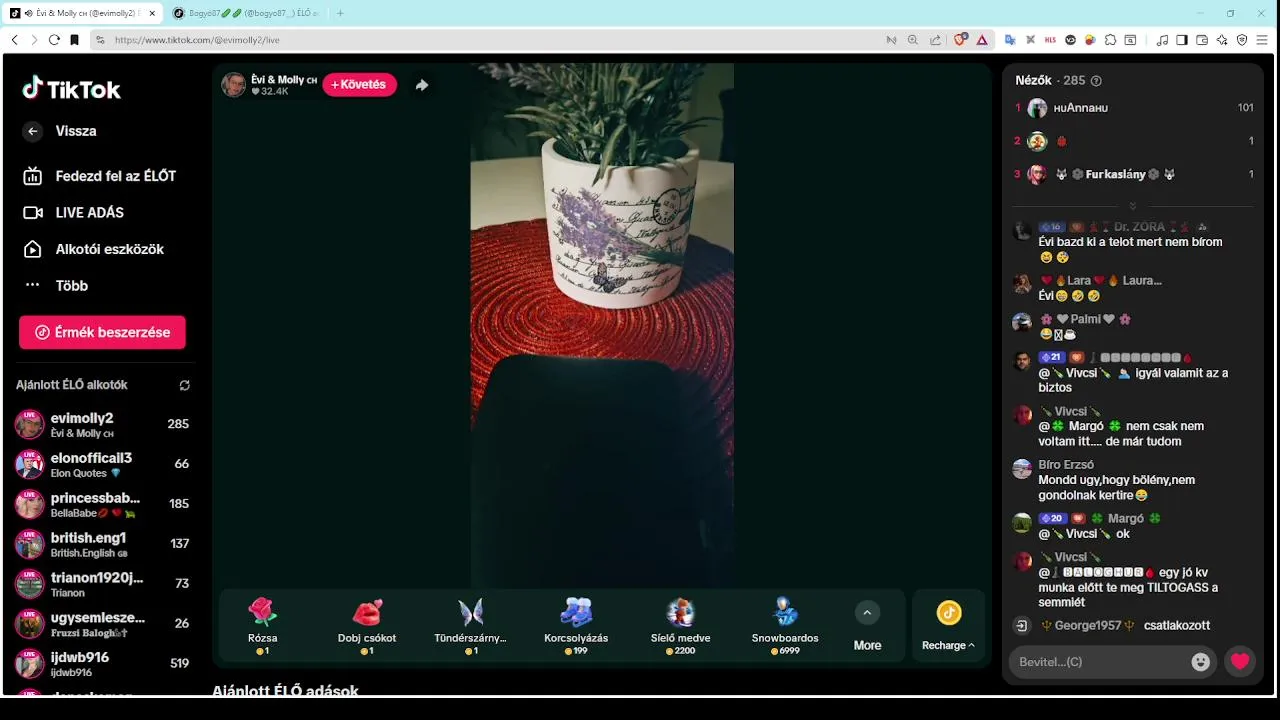The image size is (1280, 720).
Task: Open Brave Rewards triangle icon
Action: pyautogui.click(x=982, y=40)
